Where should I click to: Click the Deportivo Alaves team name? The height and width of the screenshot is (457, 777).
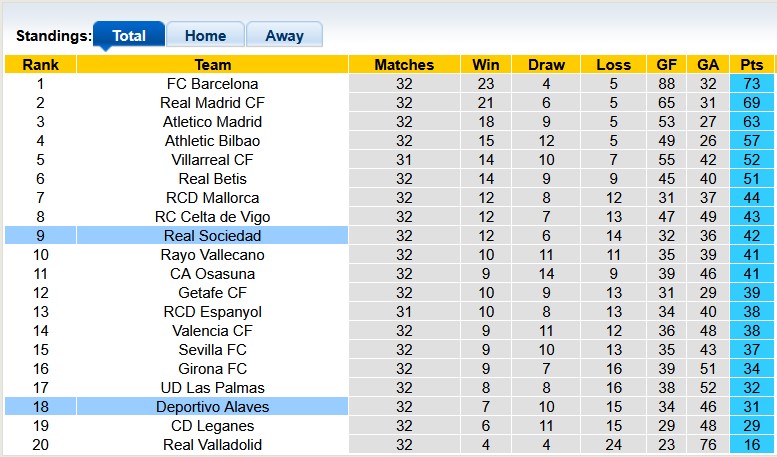tap(212, 407)
